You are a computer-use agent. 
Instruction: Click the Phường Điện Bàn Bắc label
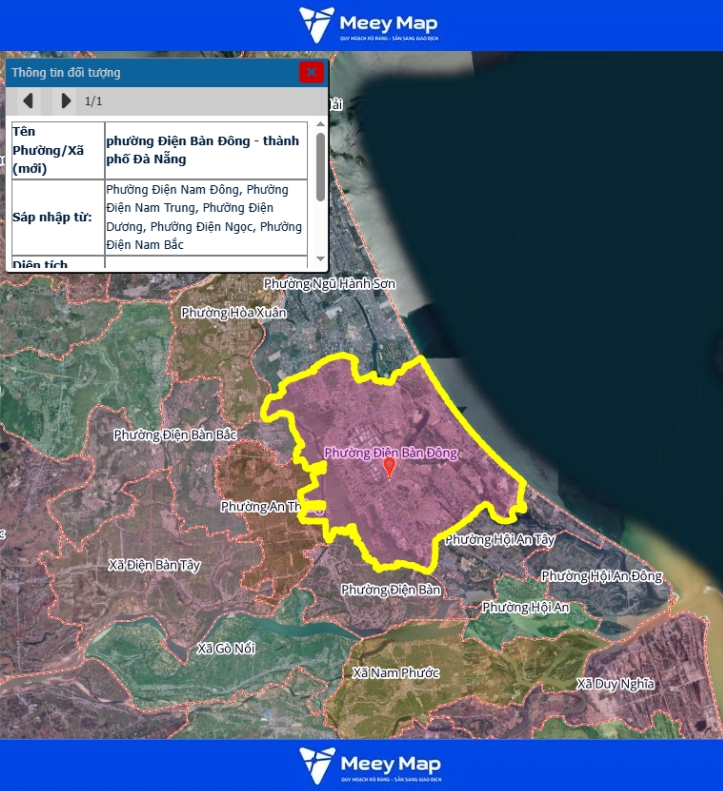click(174, 435)
